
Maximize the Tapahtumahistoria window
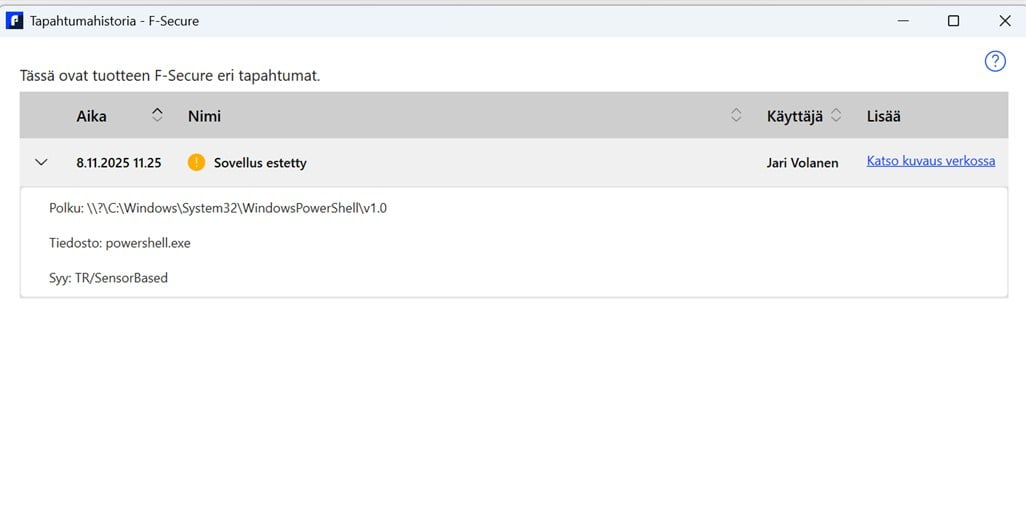[953, 21]
